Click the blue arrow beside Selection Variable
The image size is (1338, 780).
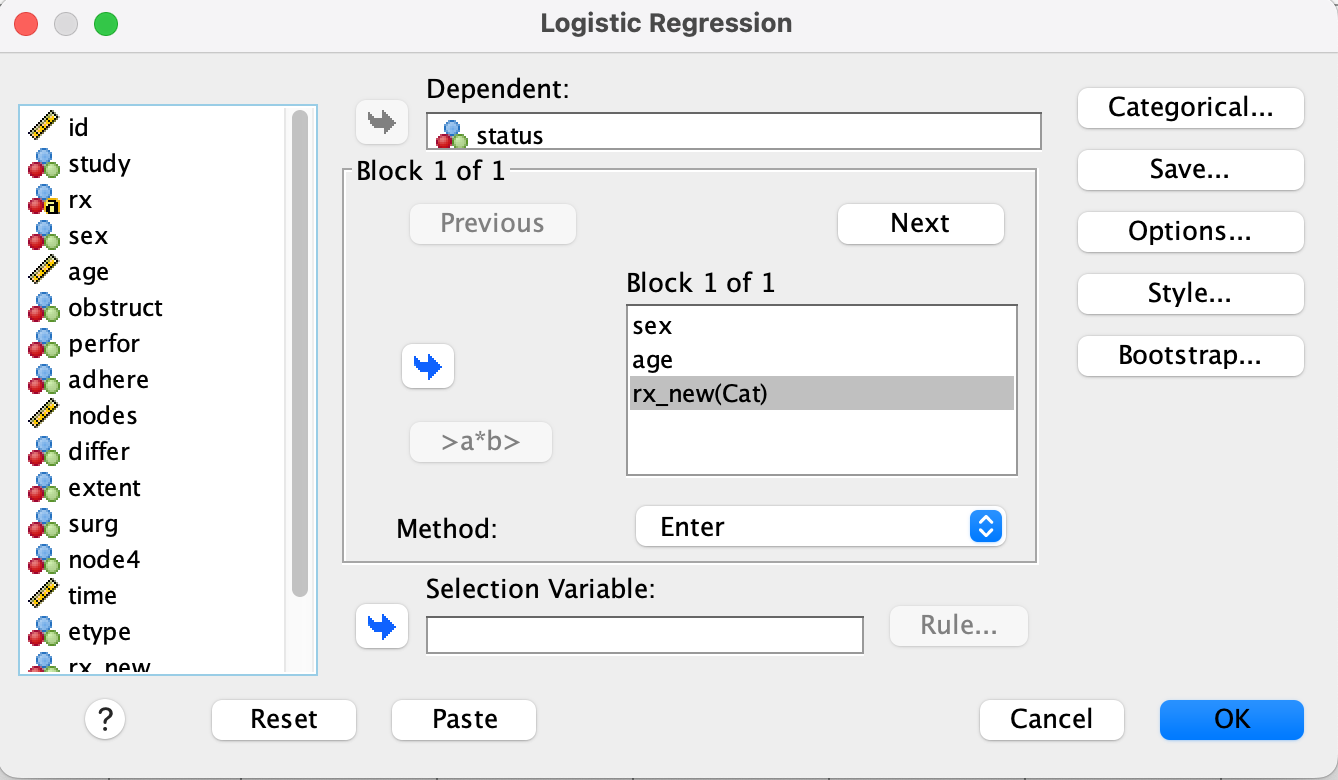[x=382, y=626]
